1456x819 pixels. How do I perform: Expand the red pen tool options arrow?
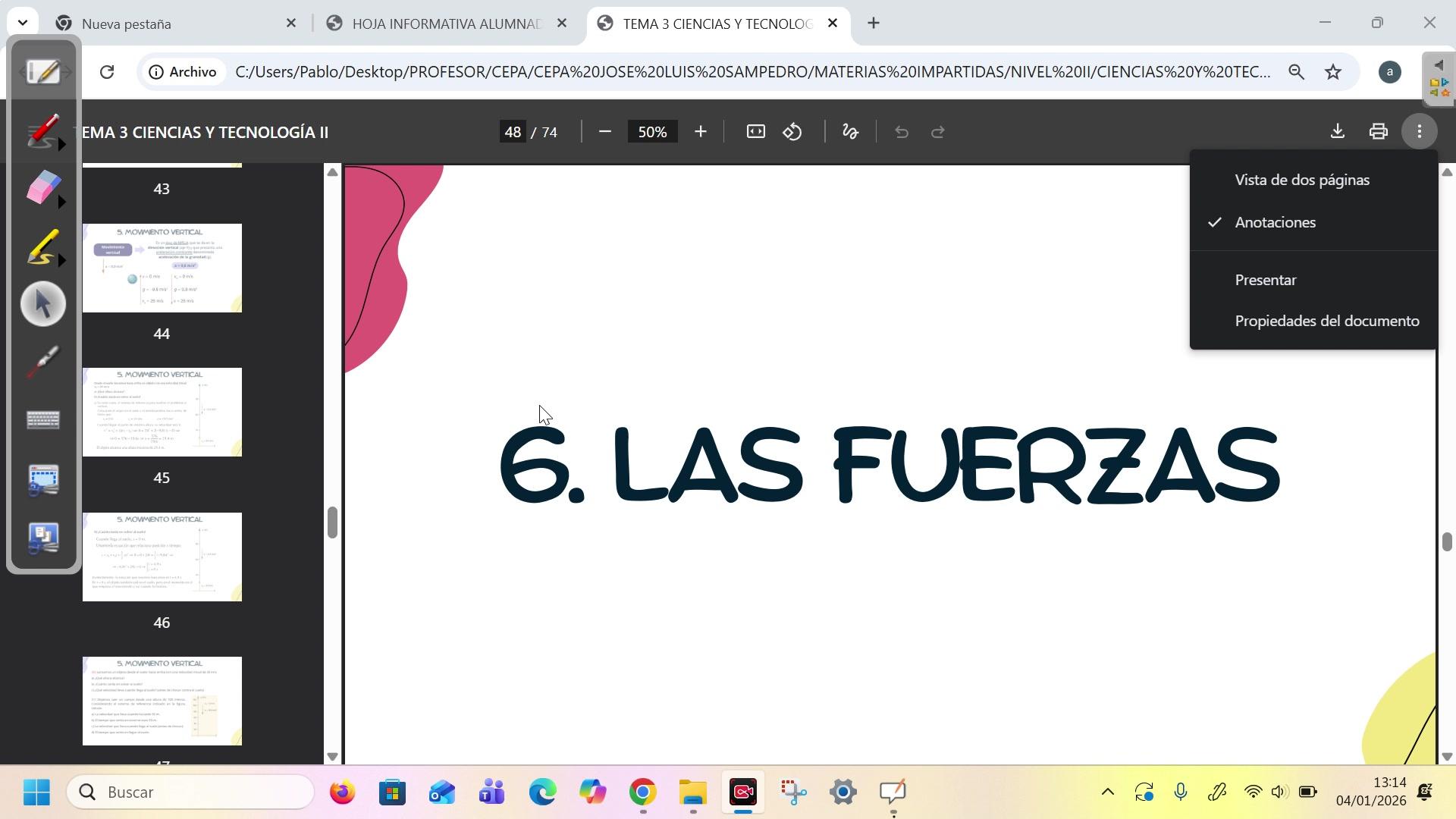pos(62,144)
